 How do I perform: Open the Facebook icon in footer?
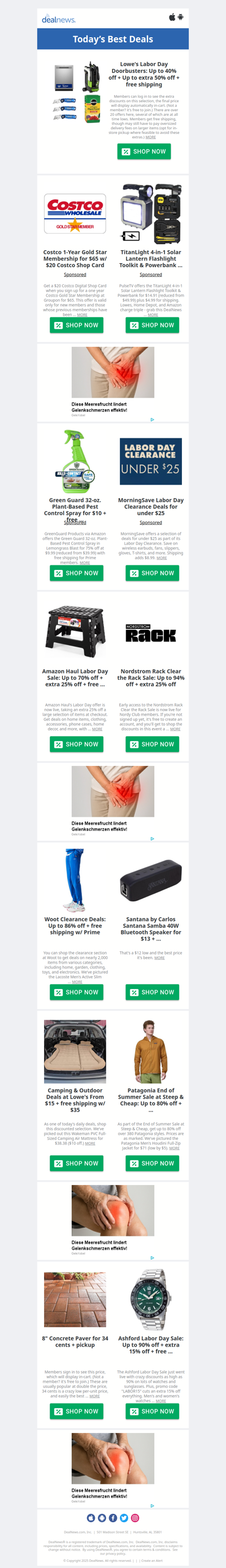tap(112, 1518)
